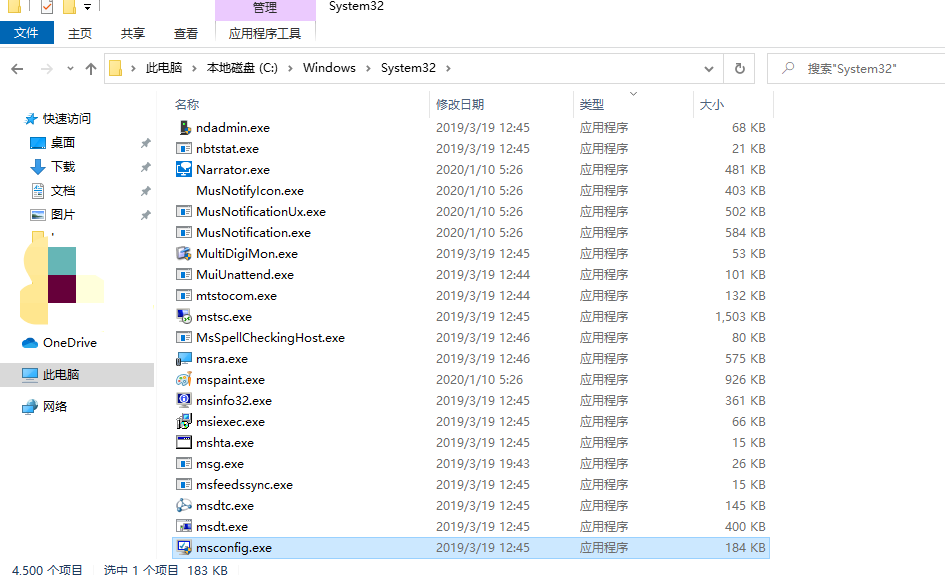Expand the chevron after Windows in path
This screenshot has width=945, height=575.
(x=368, y=68)
